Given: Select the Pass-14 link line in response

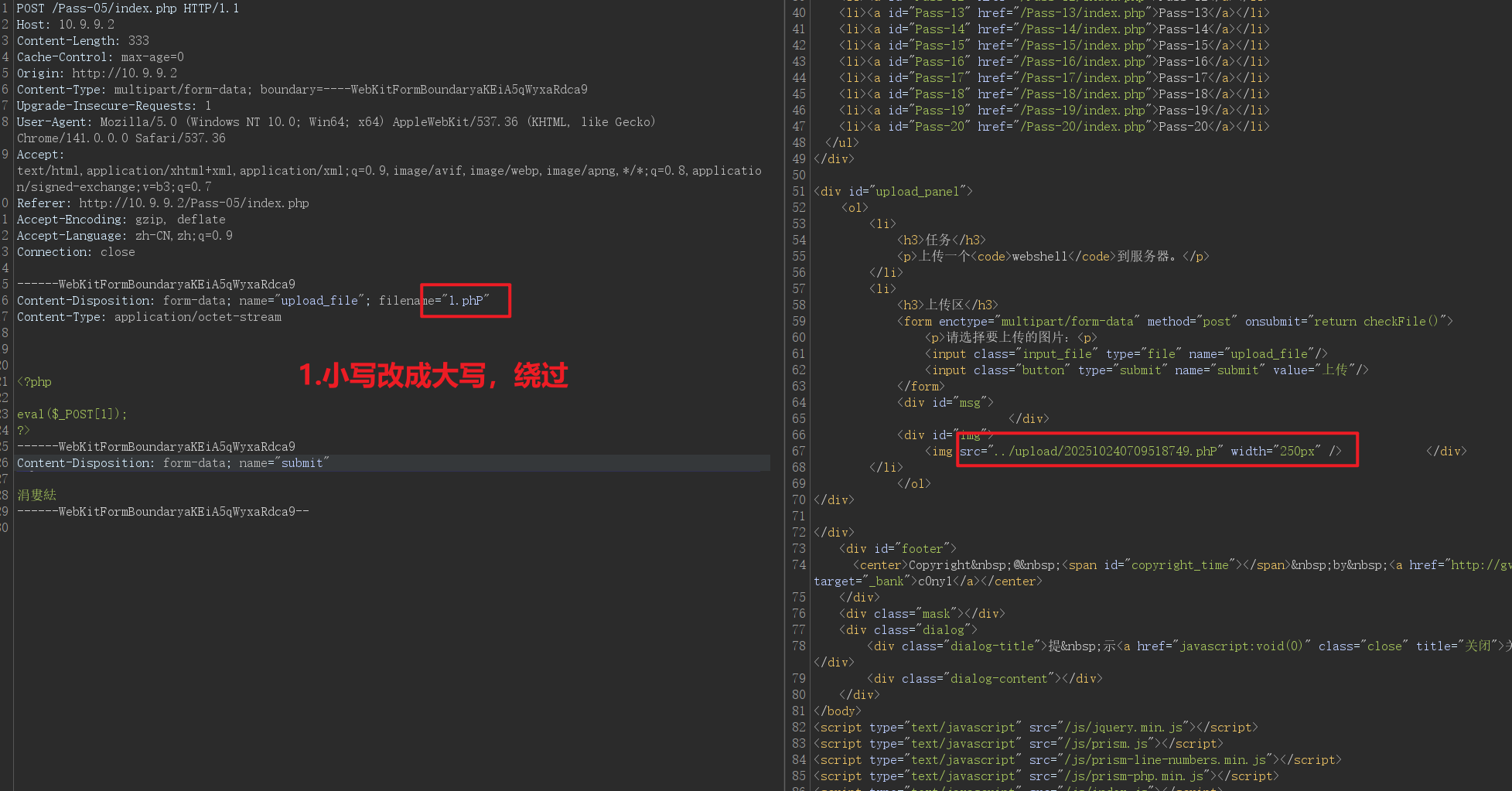Looking at the screenshot, I should click(1055, 29).
